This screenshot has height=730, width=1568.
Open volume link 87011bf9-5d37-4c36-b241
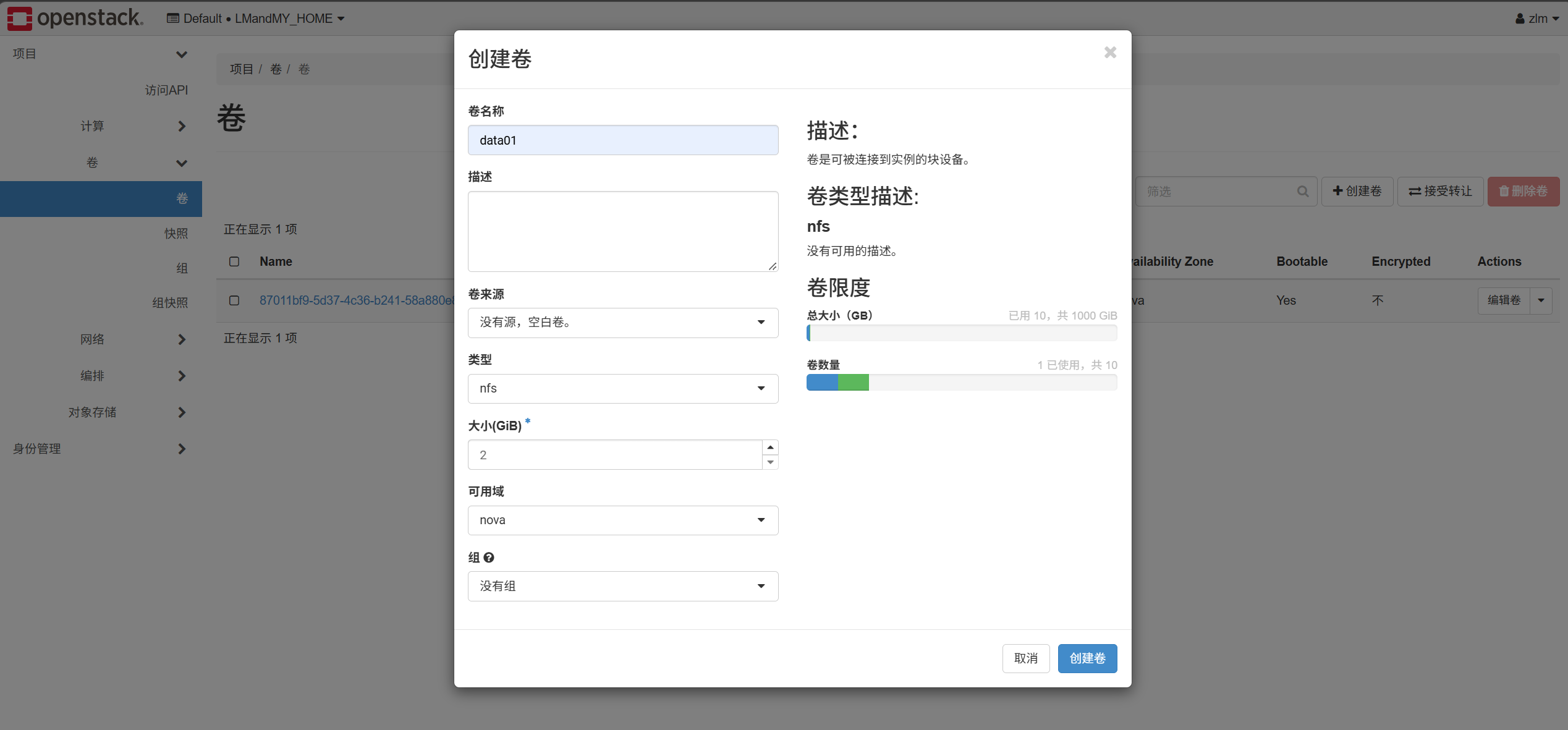[357, 300]
